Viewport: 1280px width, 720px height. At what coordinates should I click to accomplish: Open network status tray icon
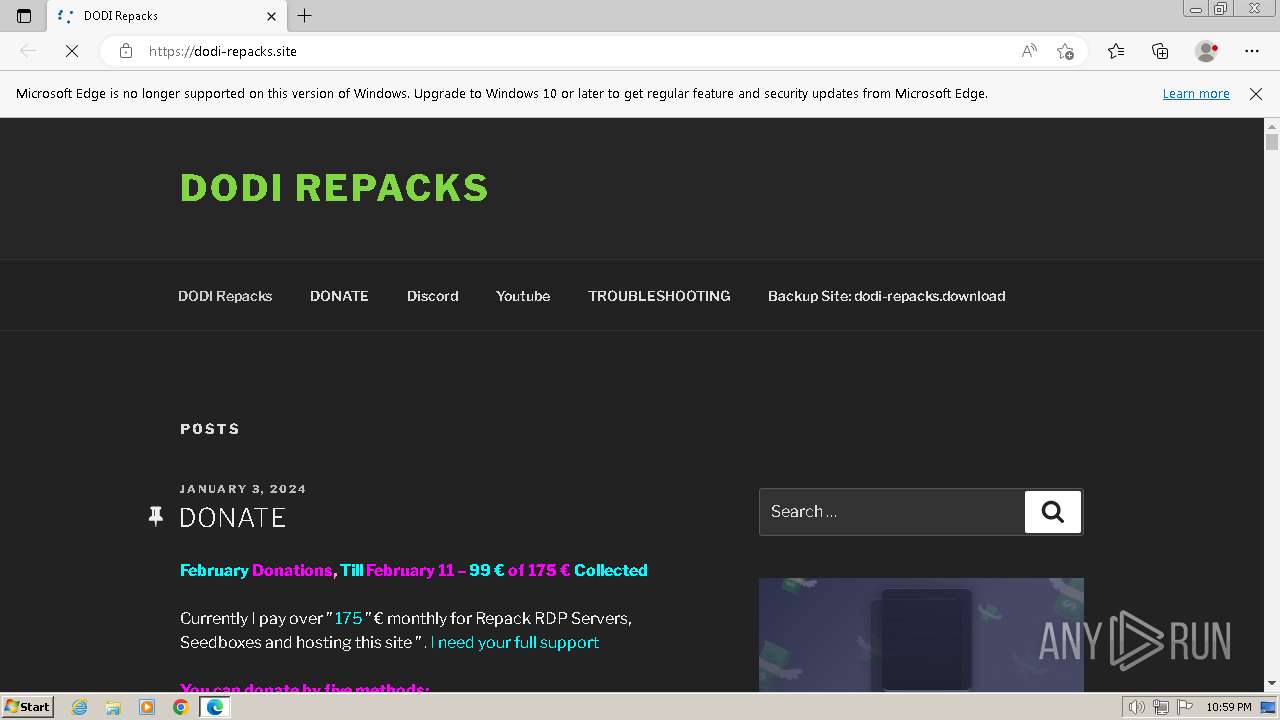(1160, 707)
